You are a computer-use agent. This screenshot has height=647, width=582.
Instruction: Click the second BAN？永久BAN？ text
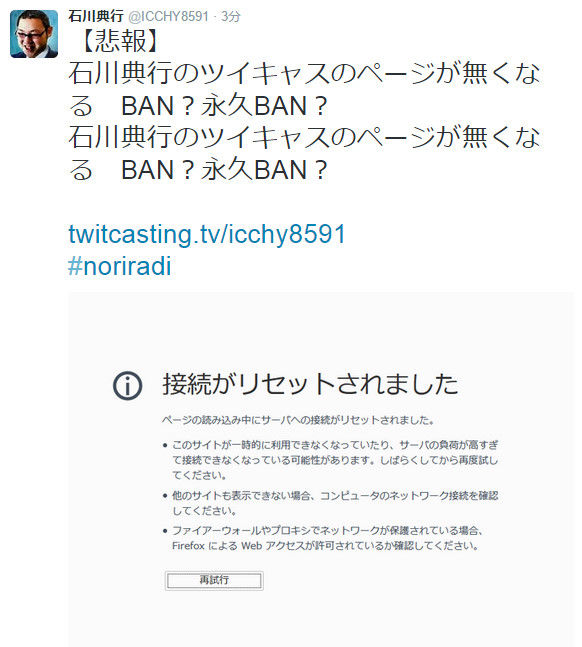point(224,170)
